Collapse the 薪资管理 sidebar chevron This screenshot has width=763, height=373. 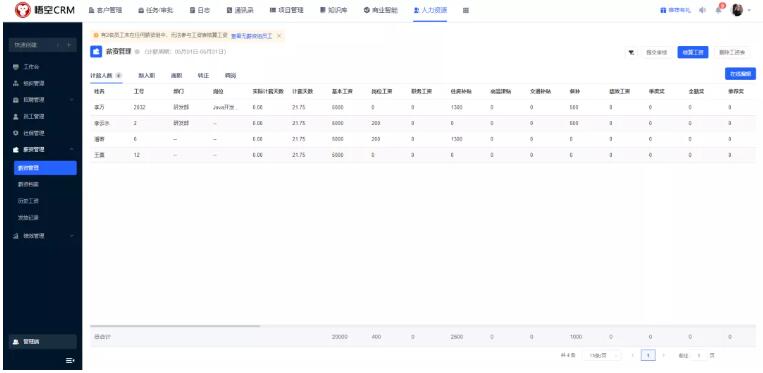[72, 149]
